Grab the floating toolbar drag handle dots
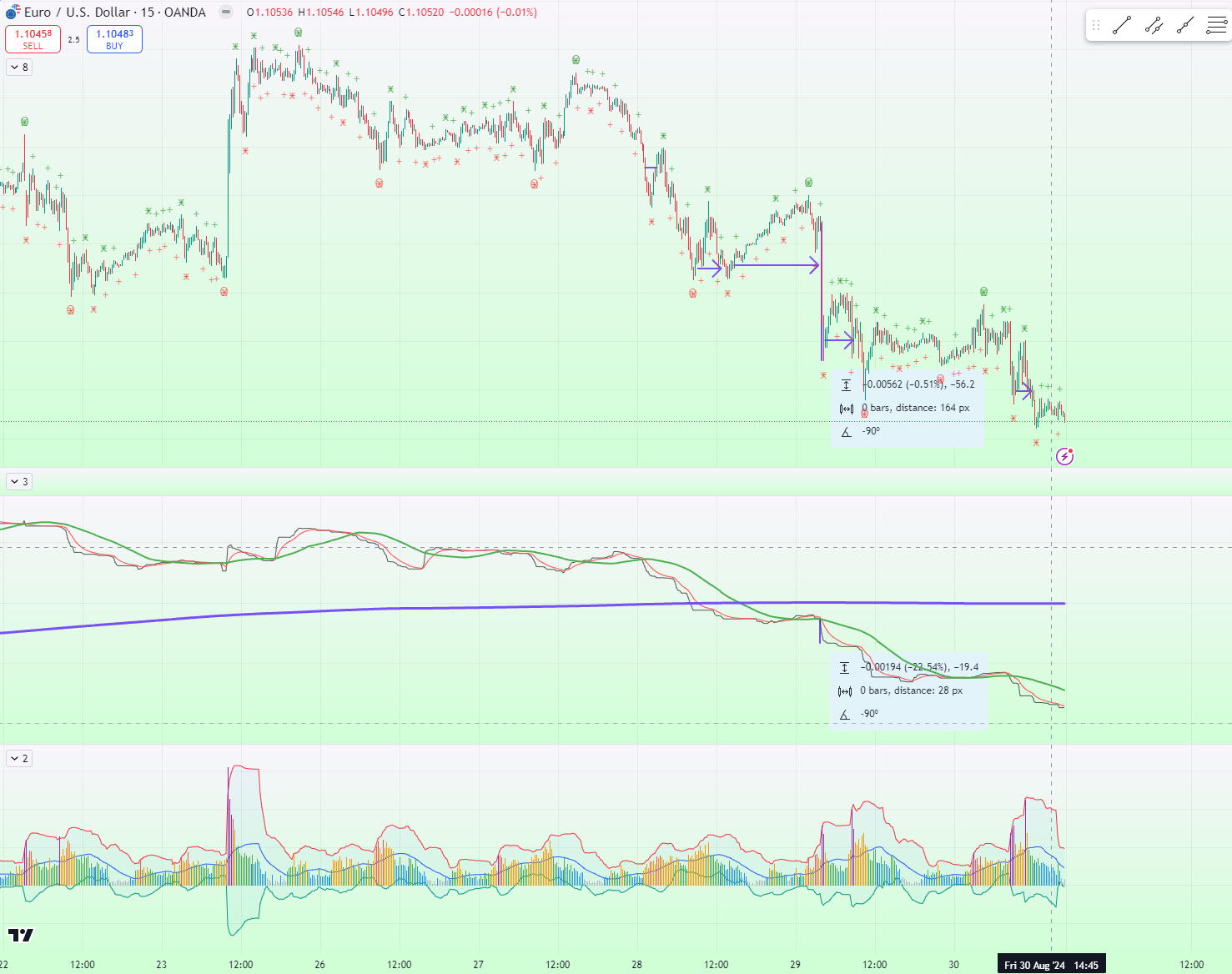 (1096, 25)
